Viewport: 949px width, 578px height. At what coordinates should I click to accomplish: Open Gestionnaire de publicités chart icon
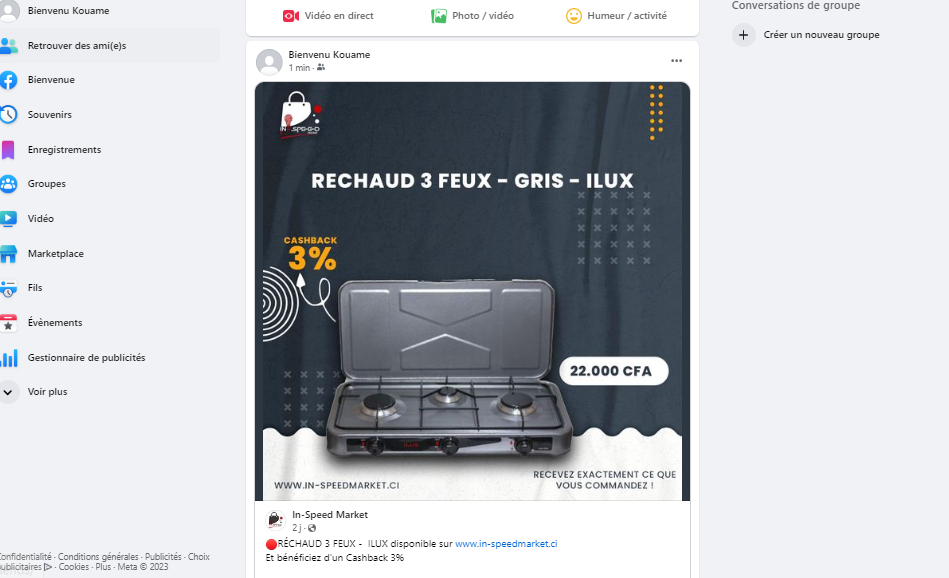pyautogui.click(x=8, y=358)
